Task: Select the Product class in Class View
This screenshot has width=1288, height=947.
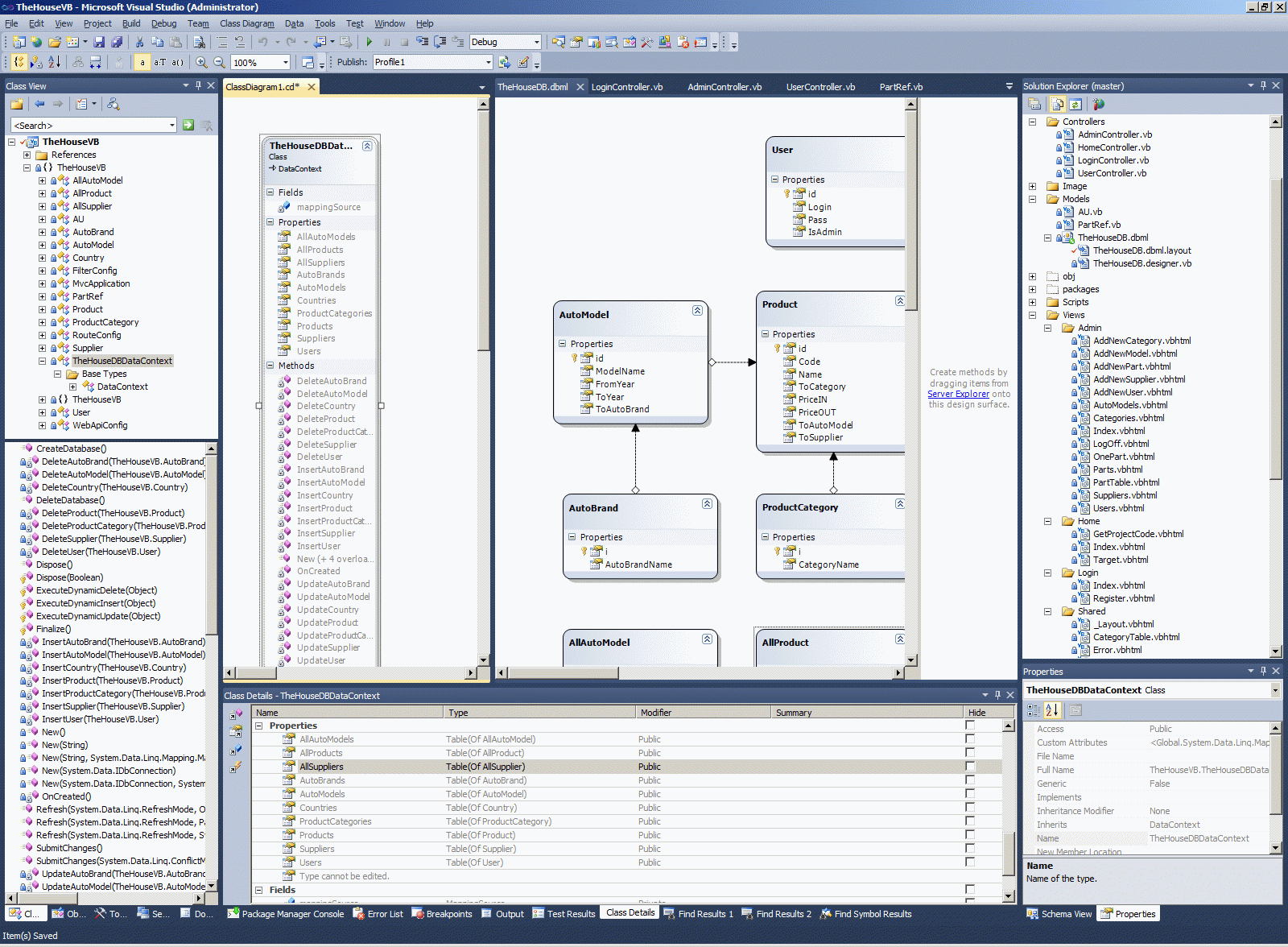Action: (x=87, y=309)
